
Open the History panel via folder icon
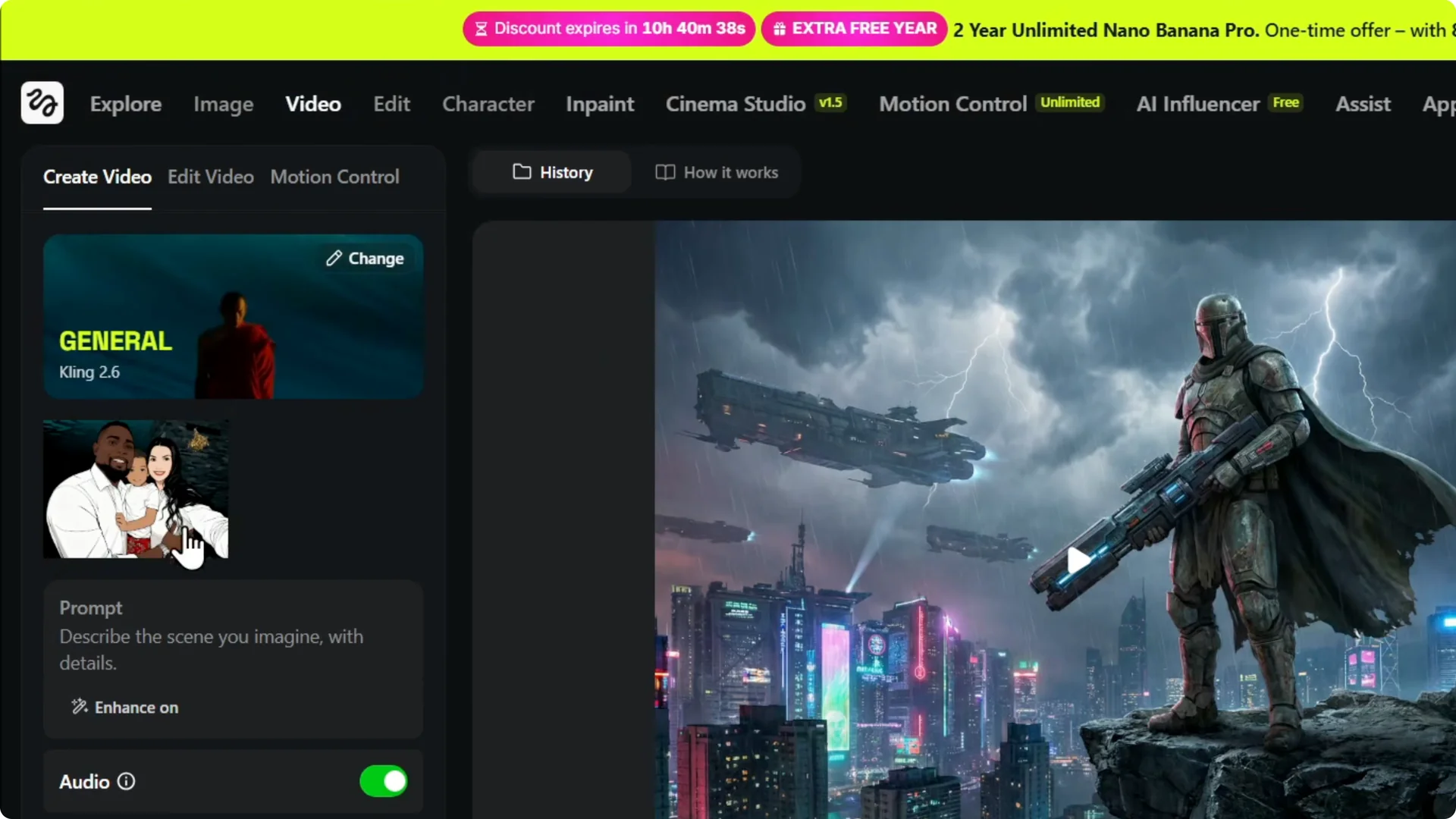pos(522,172)
